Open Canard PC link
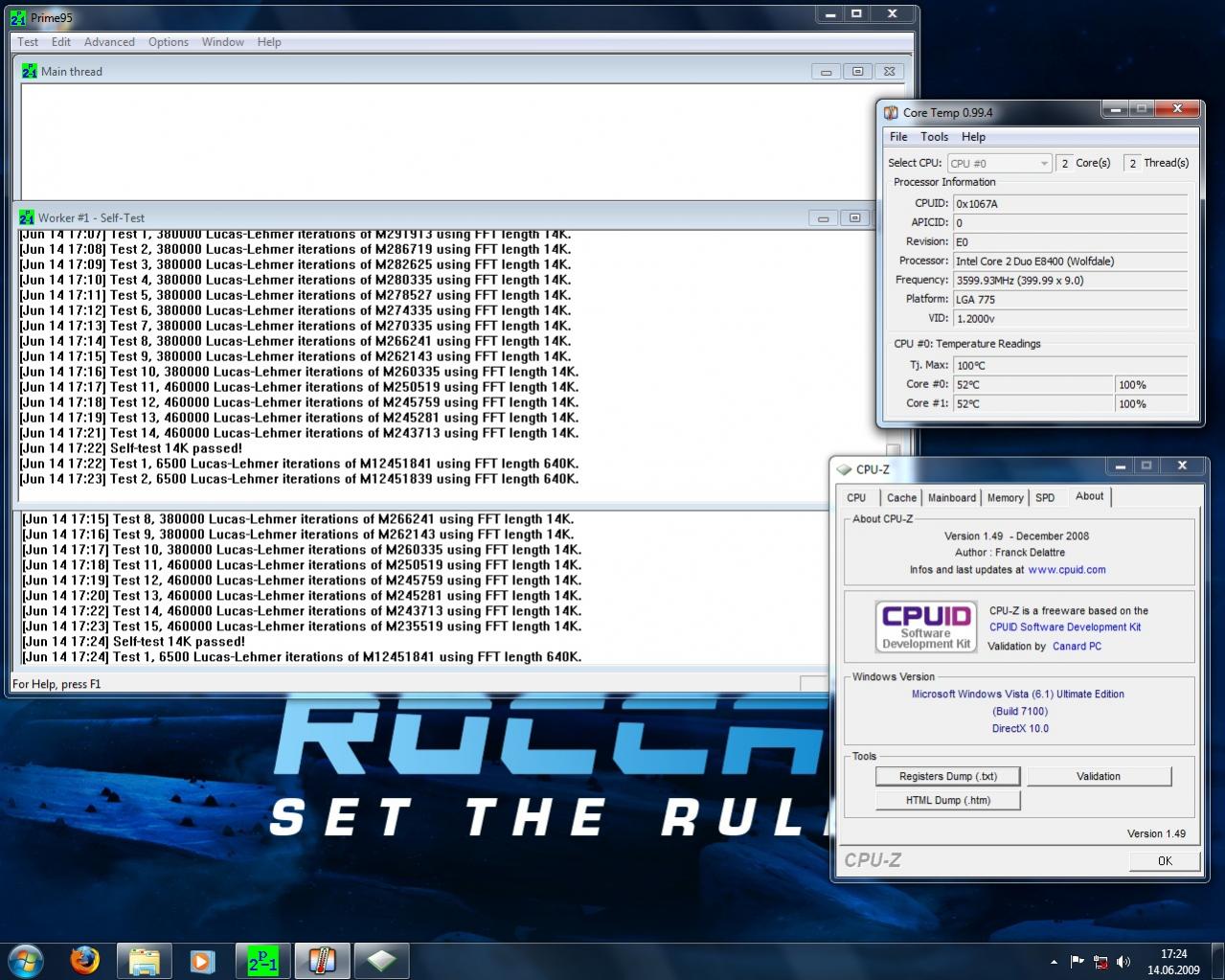The height and width of the screenshot is (980, 1225). 1077,647
